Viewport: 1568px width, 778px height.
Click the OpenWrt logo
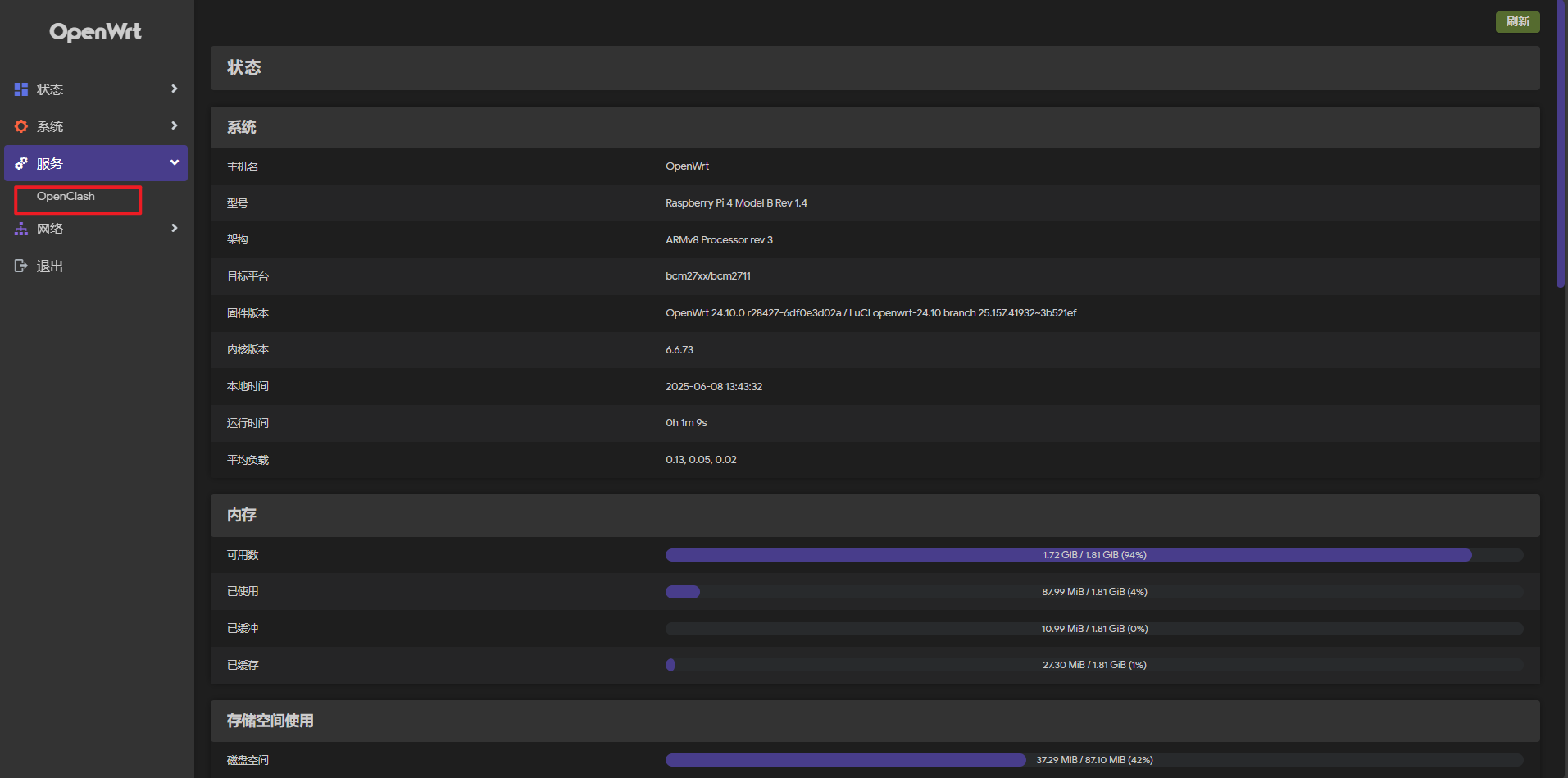coord(95,32)
